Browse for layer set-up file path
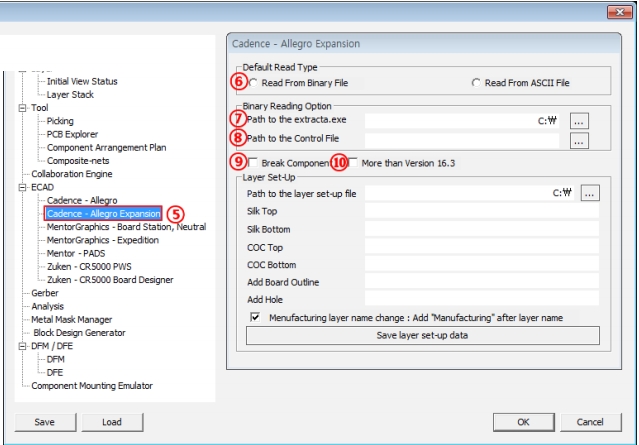The width and height of the screenshot is (639, 445). (x=590, y=193)
